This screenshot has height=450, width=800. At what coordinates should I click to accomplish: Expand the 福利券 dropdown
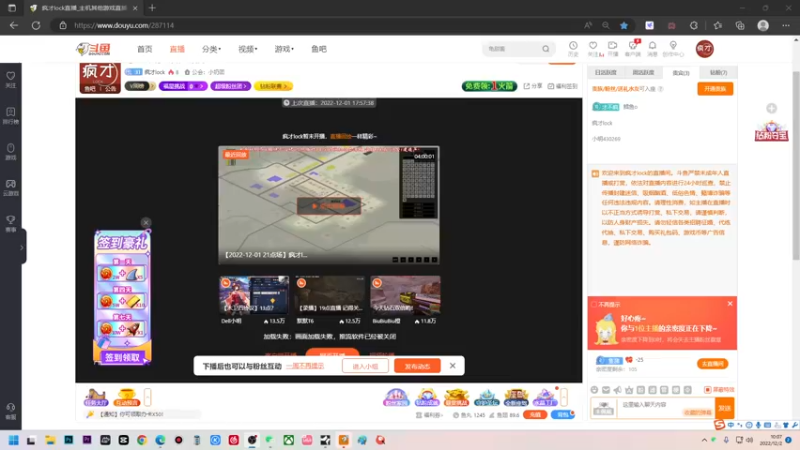tap(430, 415)
